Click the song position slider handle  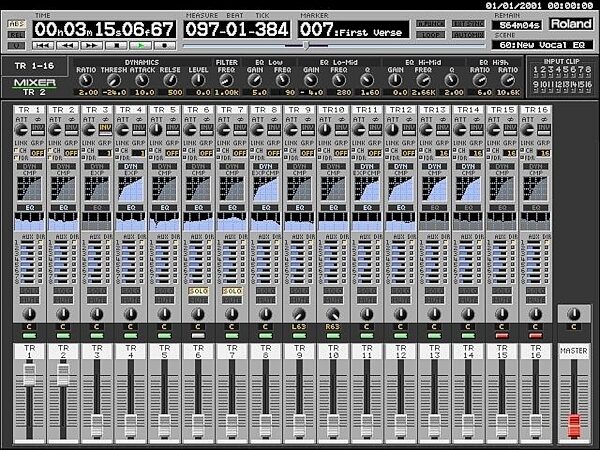click(306, 46)
